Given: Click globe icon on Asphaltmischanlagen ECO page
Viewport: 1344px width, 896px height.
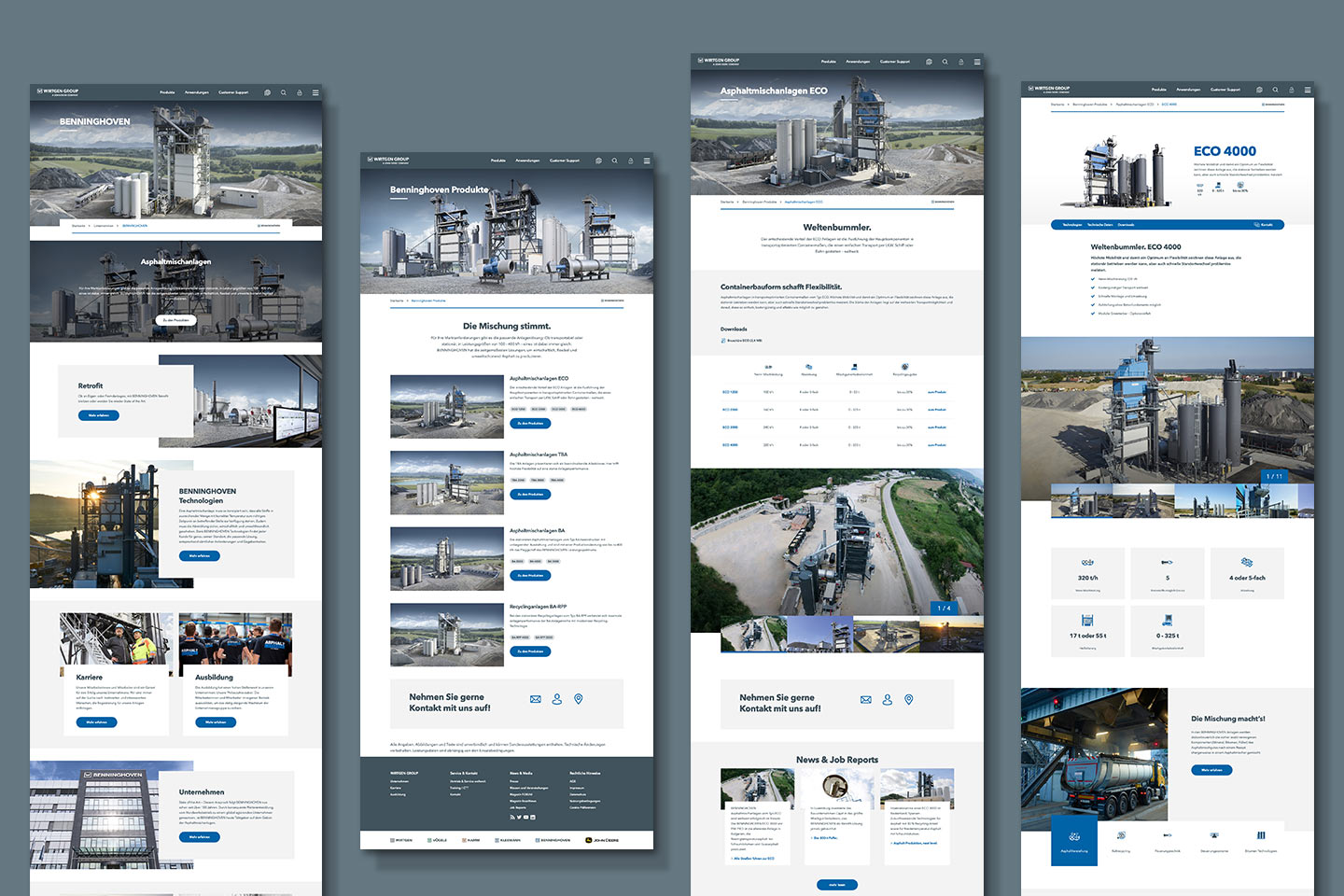Looking at the screenshot, I should (x=929, y=62).
